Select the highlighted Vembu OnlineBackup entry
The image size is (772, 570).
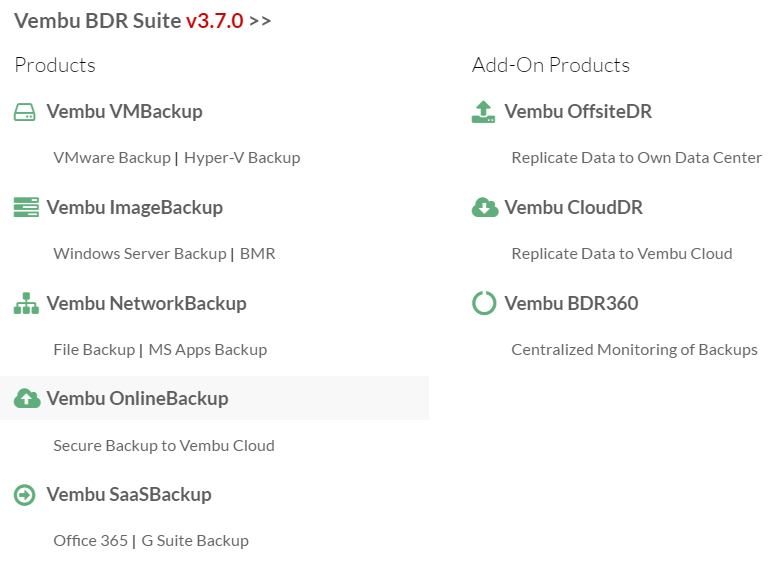pyautogui.click(x=214, y=398)
